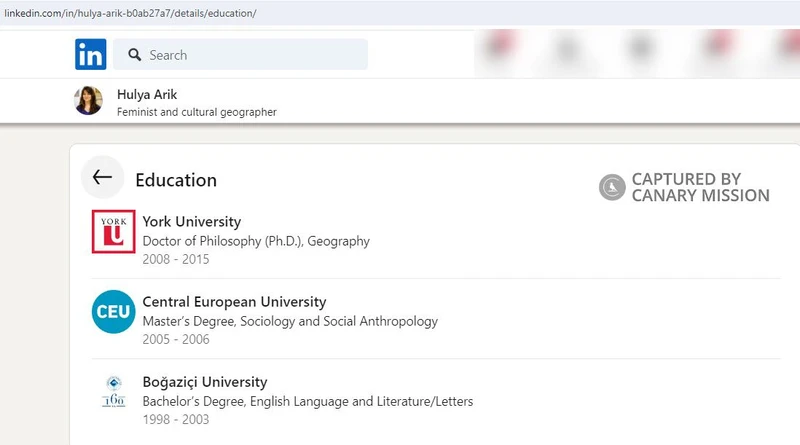Click the '2005 - 2006' date range
This screenshot has height=445, width=800.
pyautogui.click(x=176, y=339)
